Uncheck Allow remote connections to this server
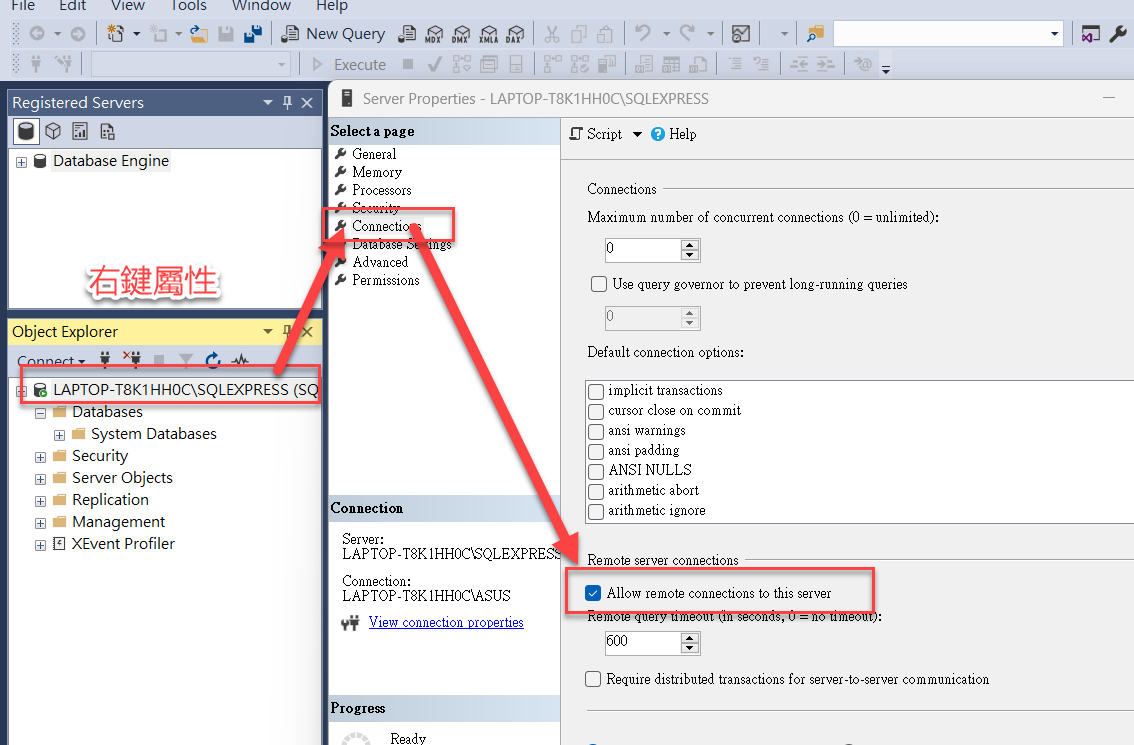This screenshot has width=1134, height=745. pyautogui.click(x=593, y=592)
